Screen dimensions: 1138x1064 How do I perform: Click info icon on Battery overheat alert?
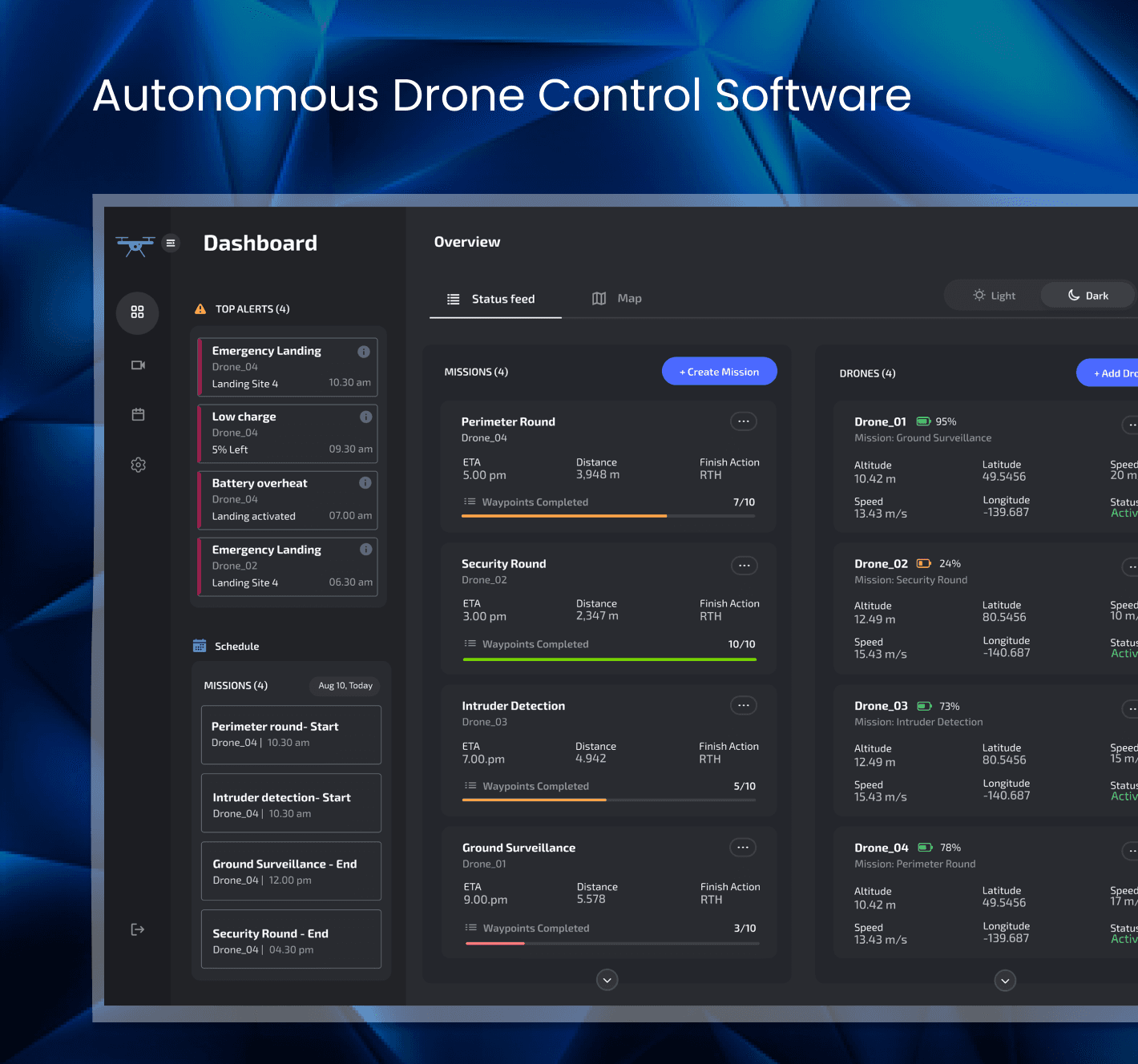click(365, 482)
